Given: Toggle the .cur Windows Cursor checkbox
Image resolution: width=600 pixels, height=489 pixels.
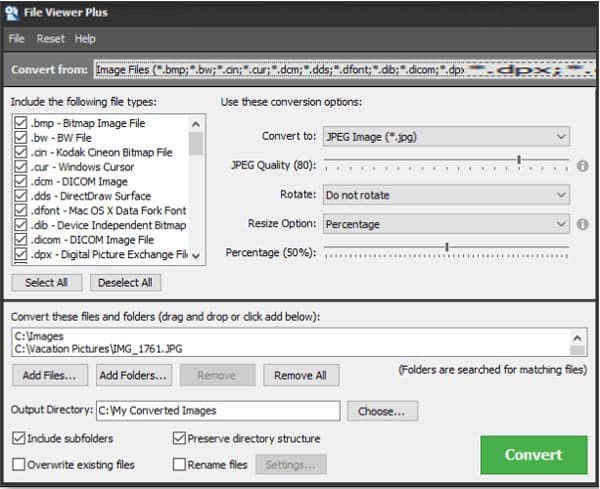Looking at the screenshot, I should (x=21, y=166).
